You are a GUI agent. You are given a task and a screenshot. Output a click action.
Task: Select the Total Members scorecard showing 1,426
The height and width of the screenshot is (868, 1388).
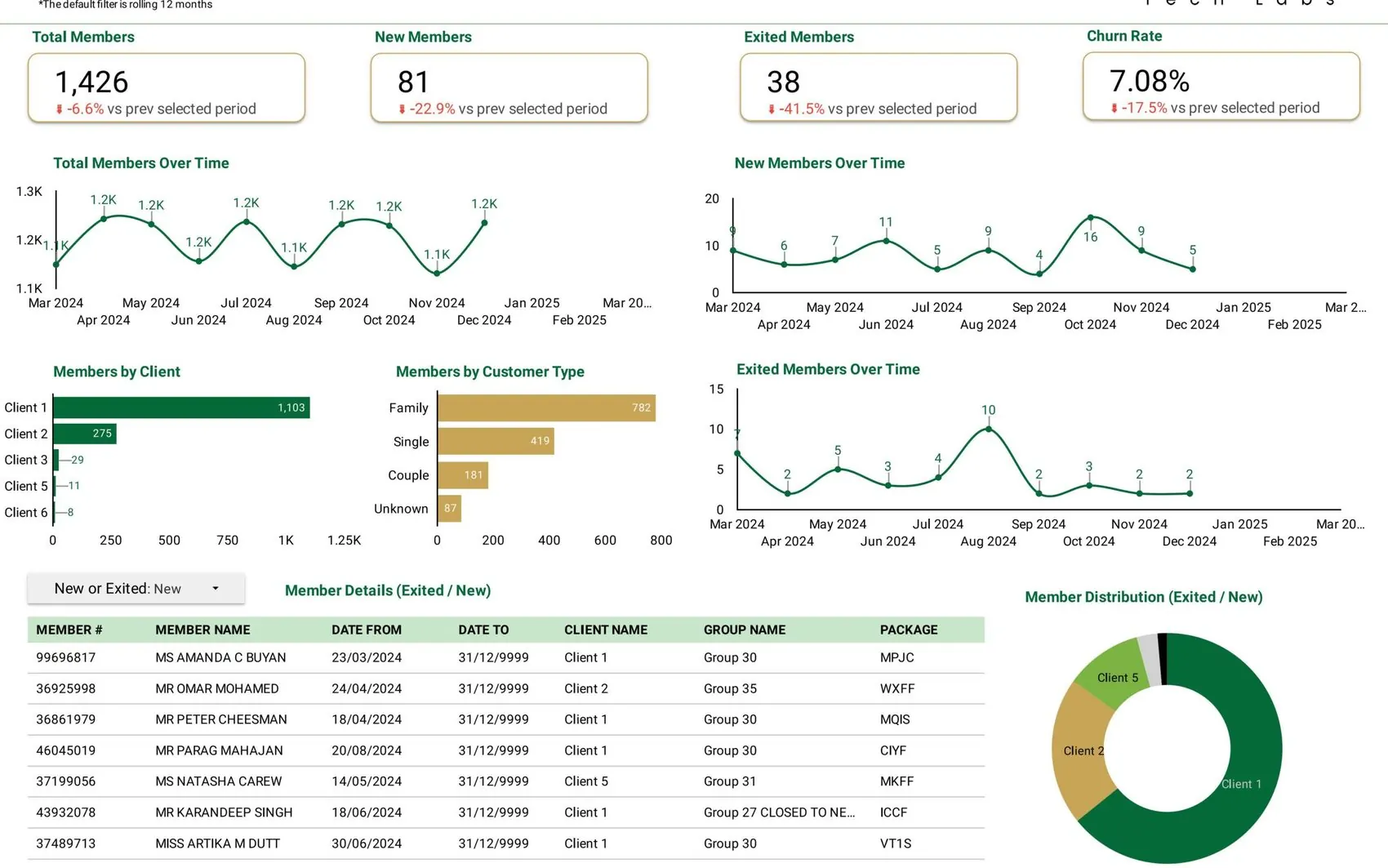click(x=167, y=88)
